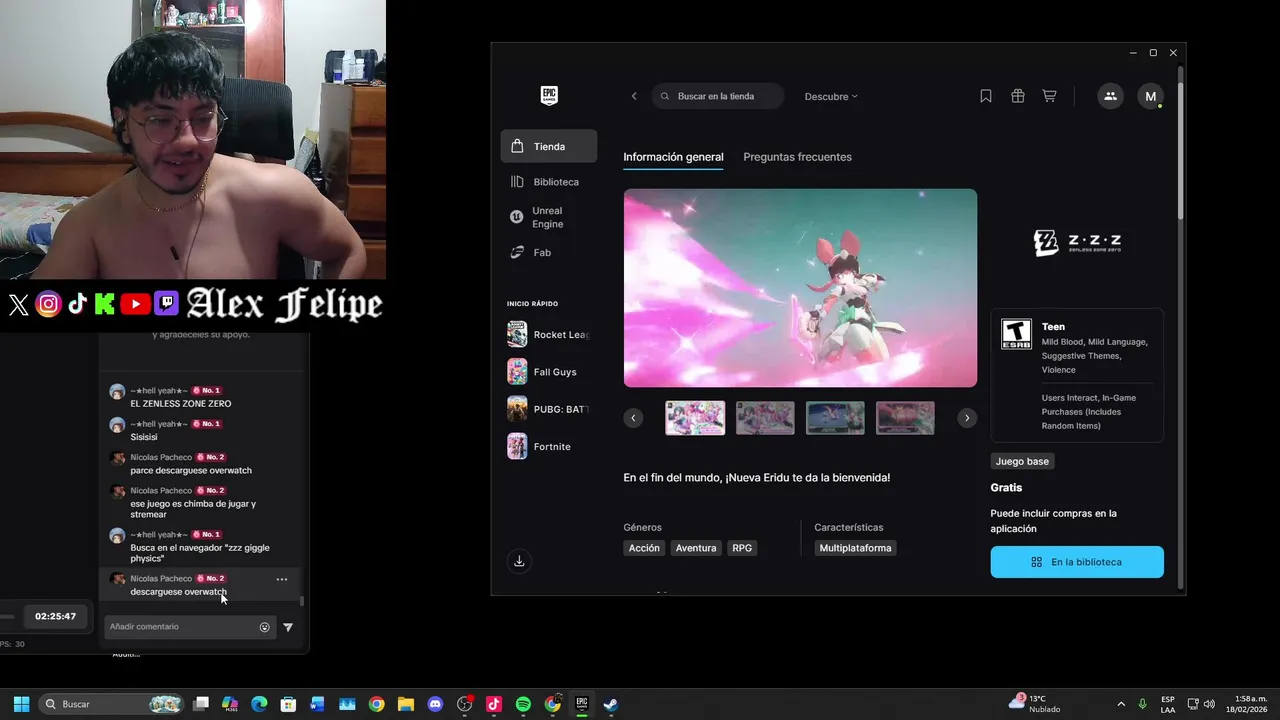1280x720 pixels.
Task: Click the taskbar Buscar search box
Action: pyautogui.click(x=112, y=704)
